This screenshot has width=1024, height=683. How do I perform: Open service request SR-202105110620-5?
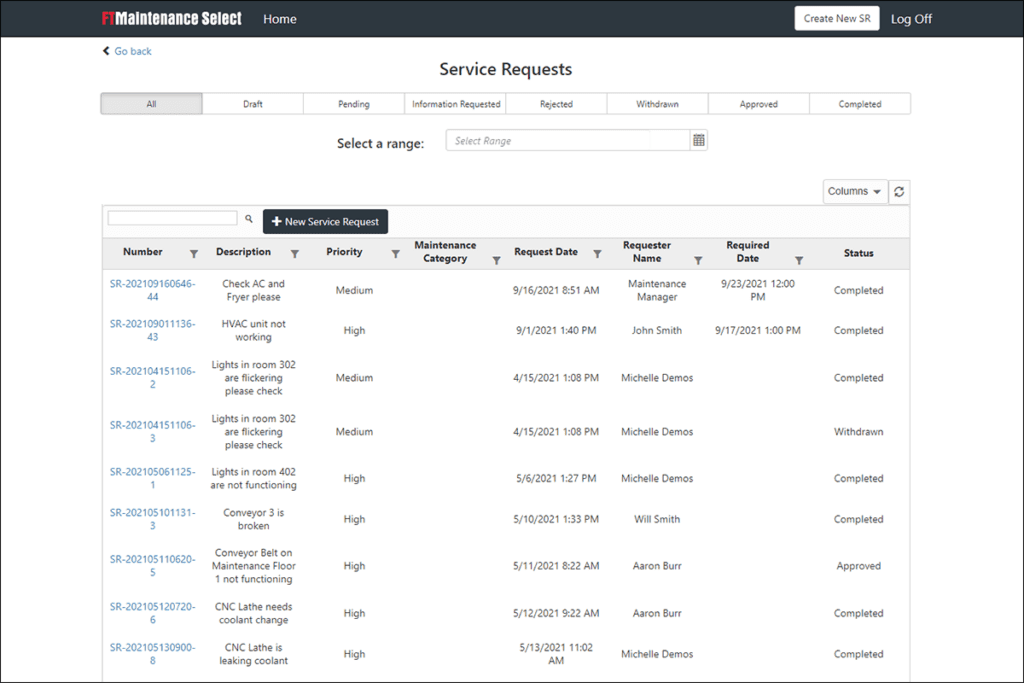tap(152, 565)
